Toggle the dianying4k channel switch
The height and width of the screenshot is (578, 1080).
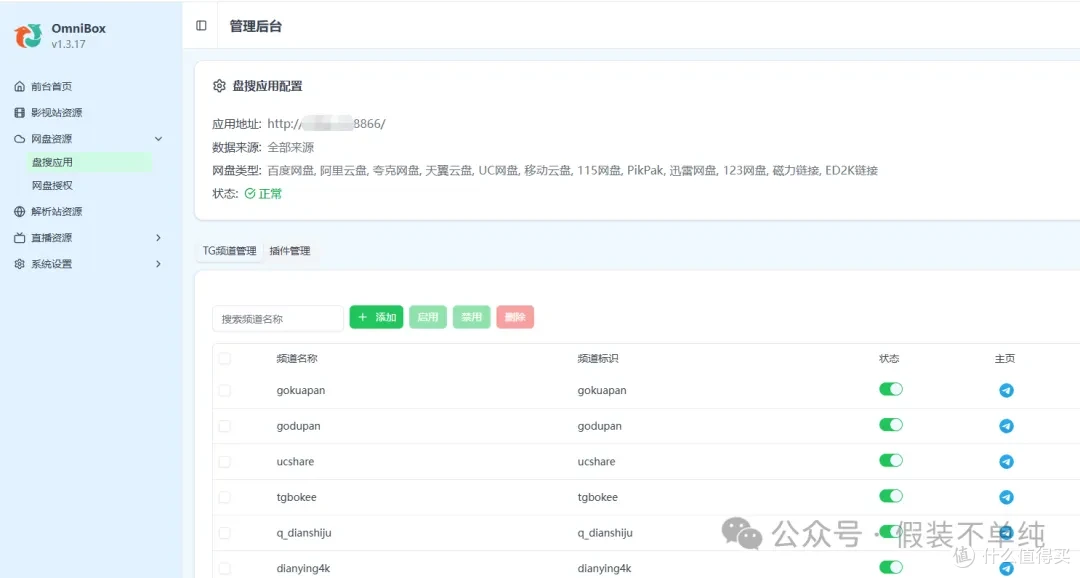pyautogui.click(x=891, y=567)
